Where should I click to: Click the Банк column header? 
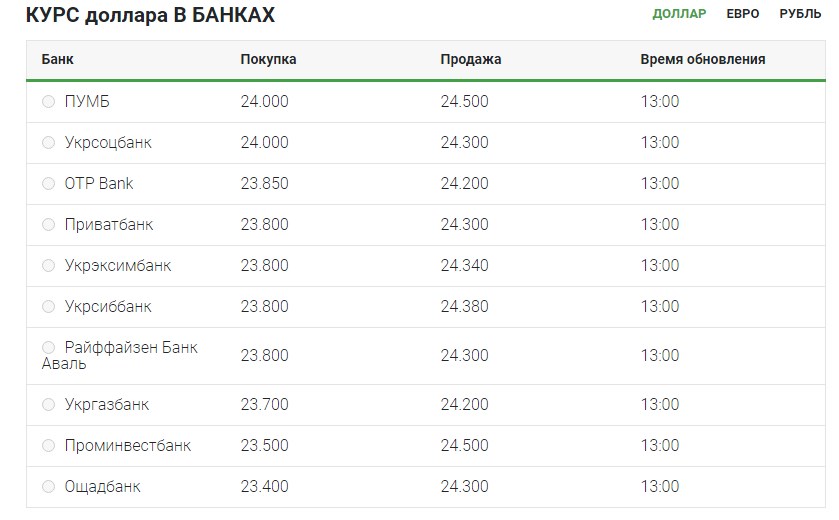(x=57, y=59)
